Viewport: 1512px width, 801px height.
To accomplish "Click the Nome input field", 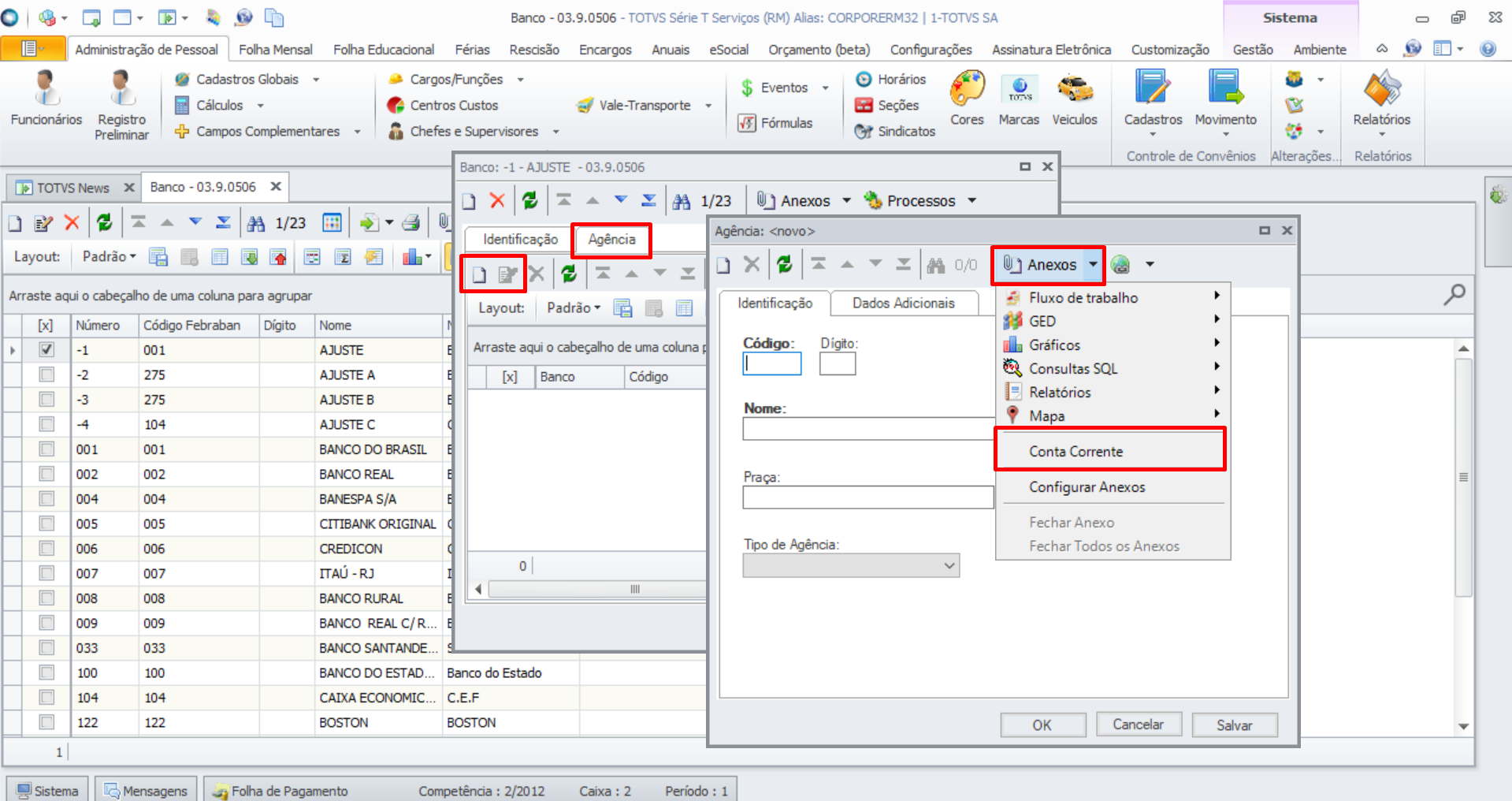I will 867,429.
